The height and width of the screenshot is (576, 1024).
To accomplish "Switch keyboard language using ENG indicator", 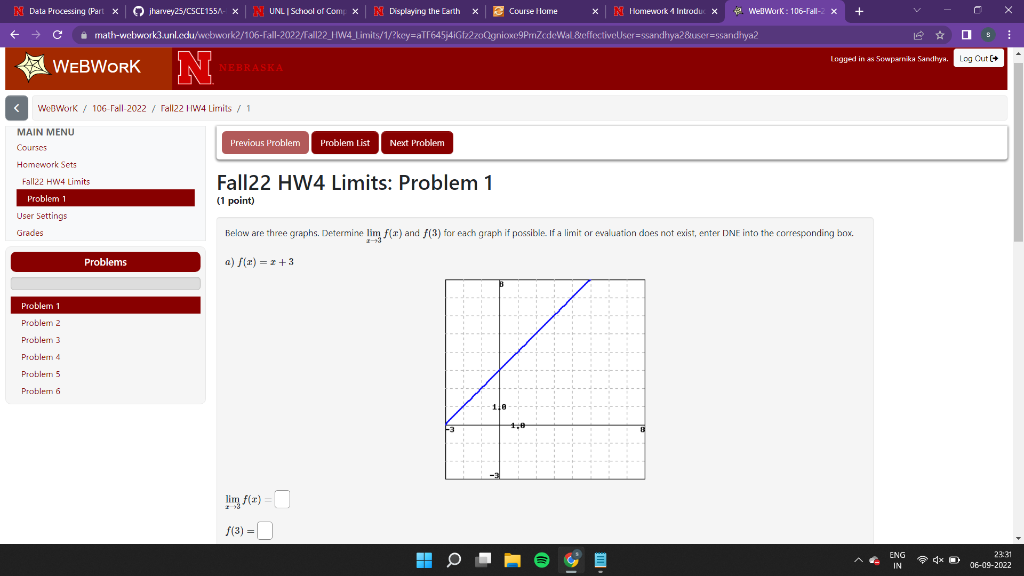I will pyautogui.click(x=897, y=560).
